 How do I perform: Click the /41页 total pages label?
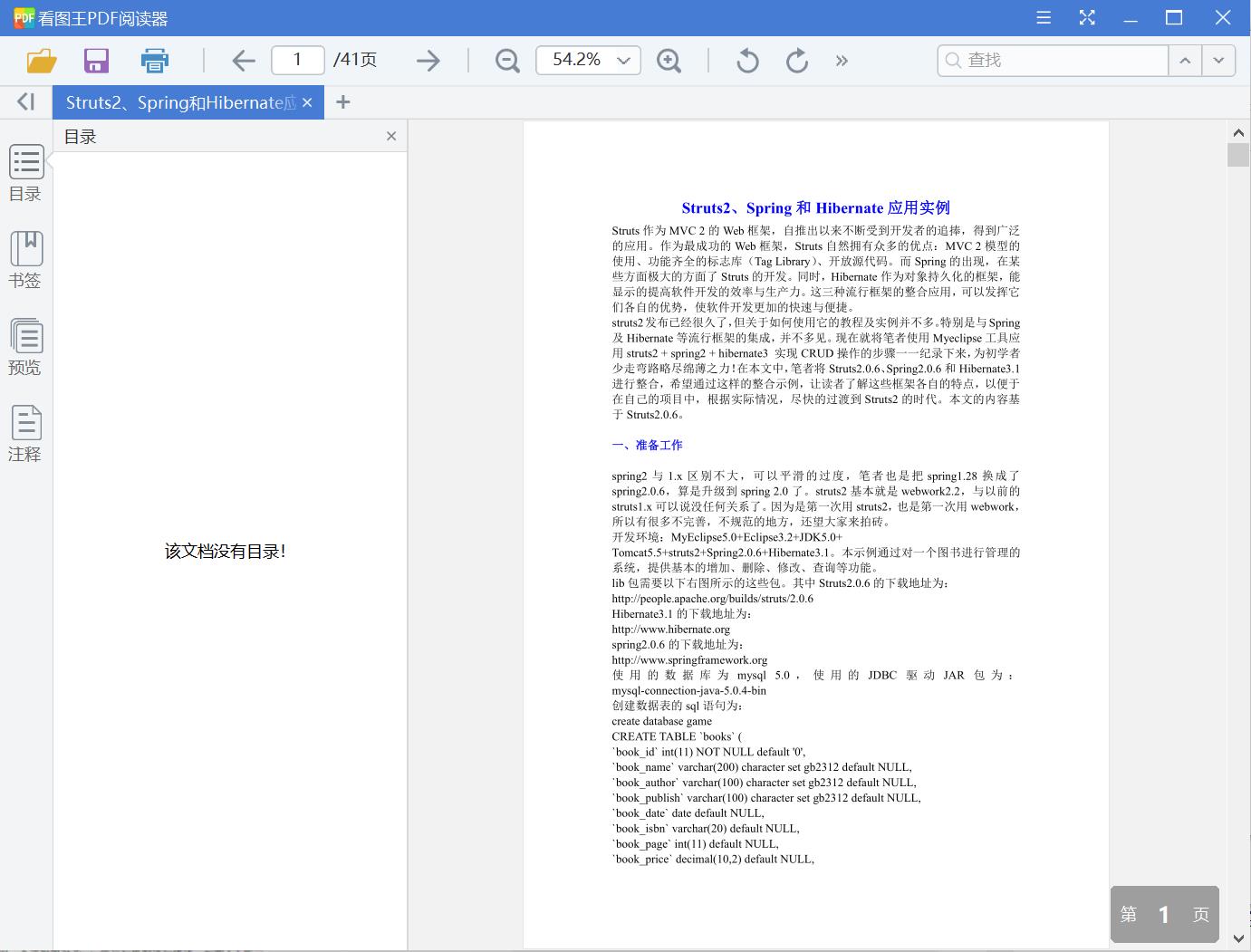tap(355, 60)
